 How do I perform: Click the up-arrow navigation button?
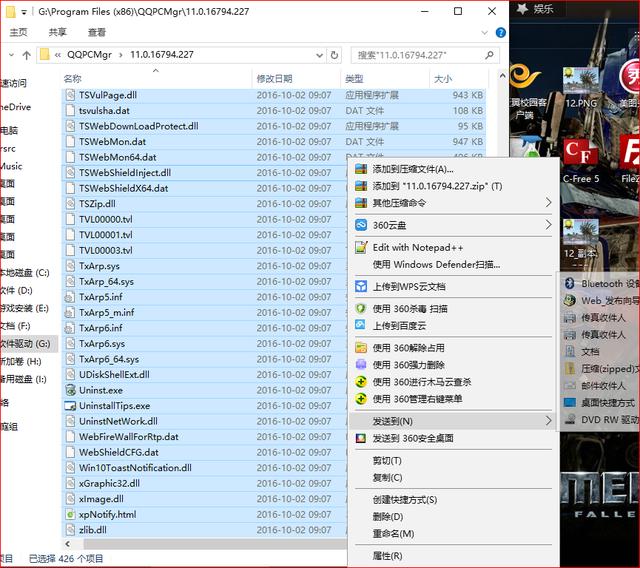(27, 55)
